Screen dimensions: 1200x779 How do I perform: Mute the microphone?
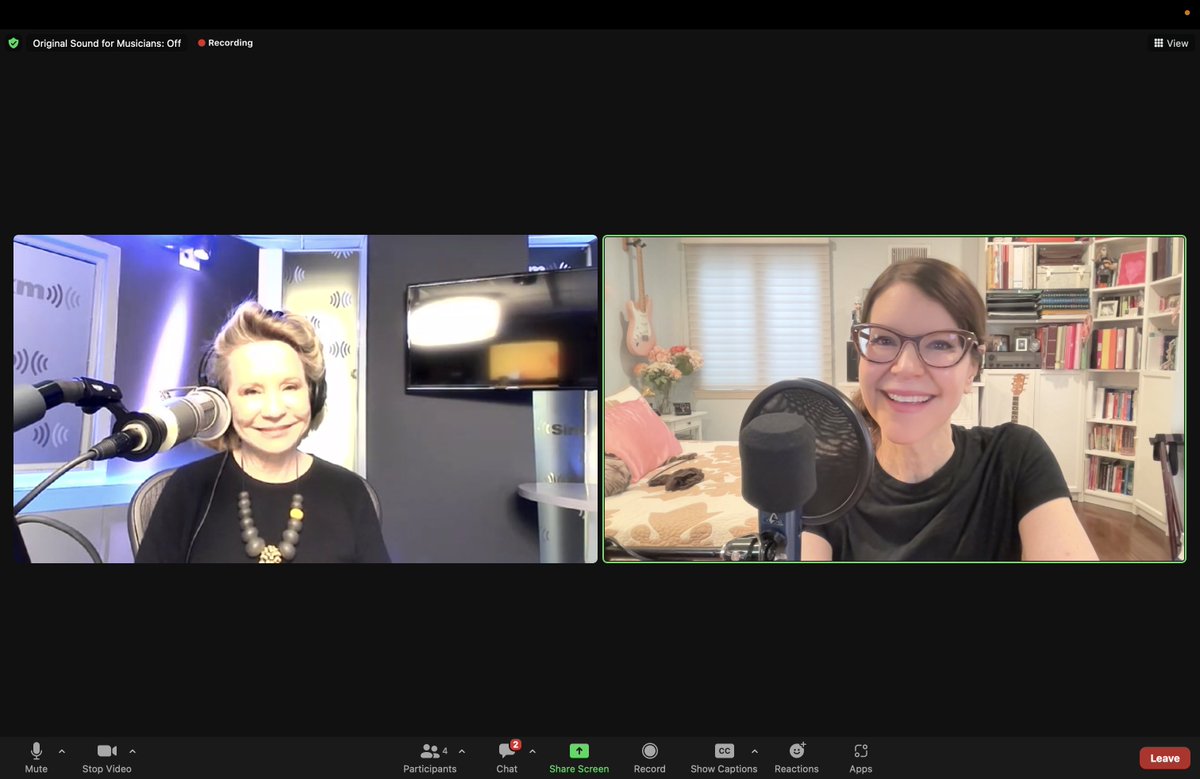(x=36, y=757)
